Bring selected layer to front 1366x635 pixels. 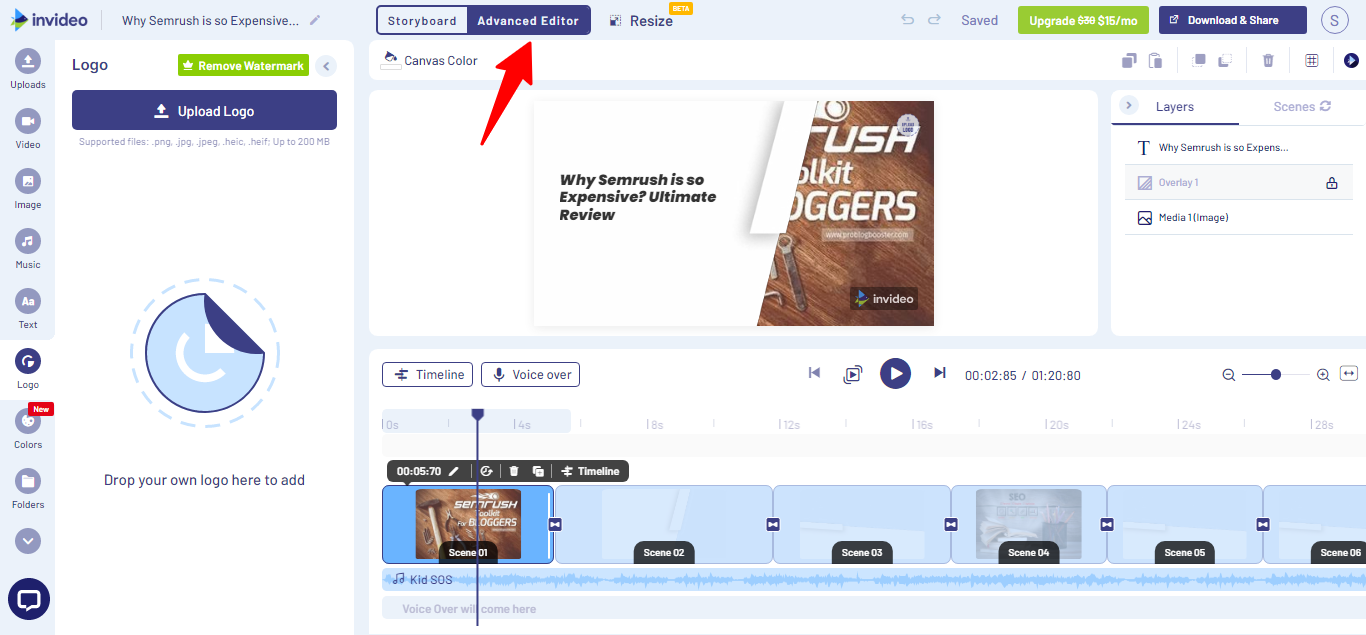pyautogui.click(x=1198, y=60)
